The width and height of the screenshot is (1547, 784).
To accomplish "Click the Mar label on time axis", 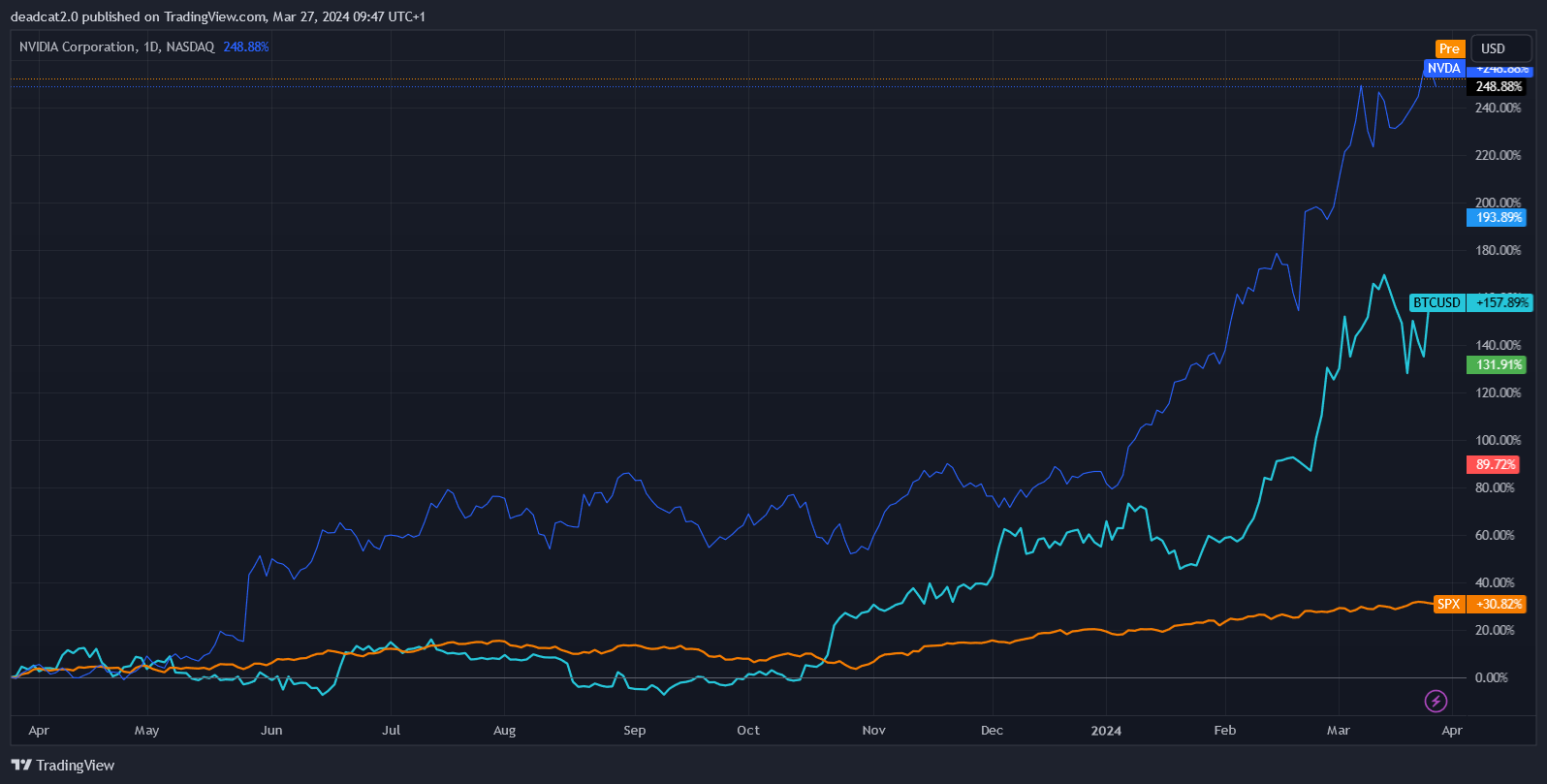I will coord(1339,731).
